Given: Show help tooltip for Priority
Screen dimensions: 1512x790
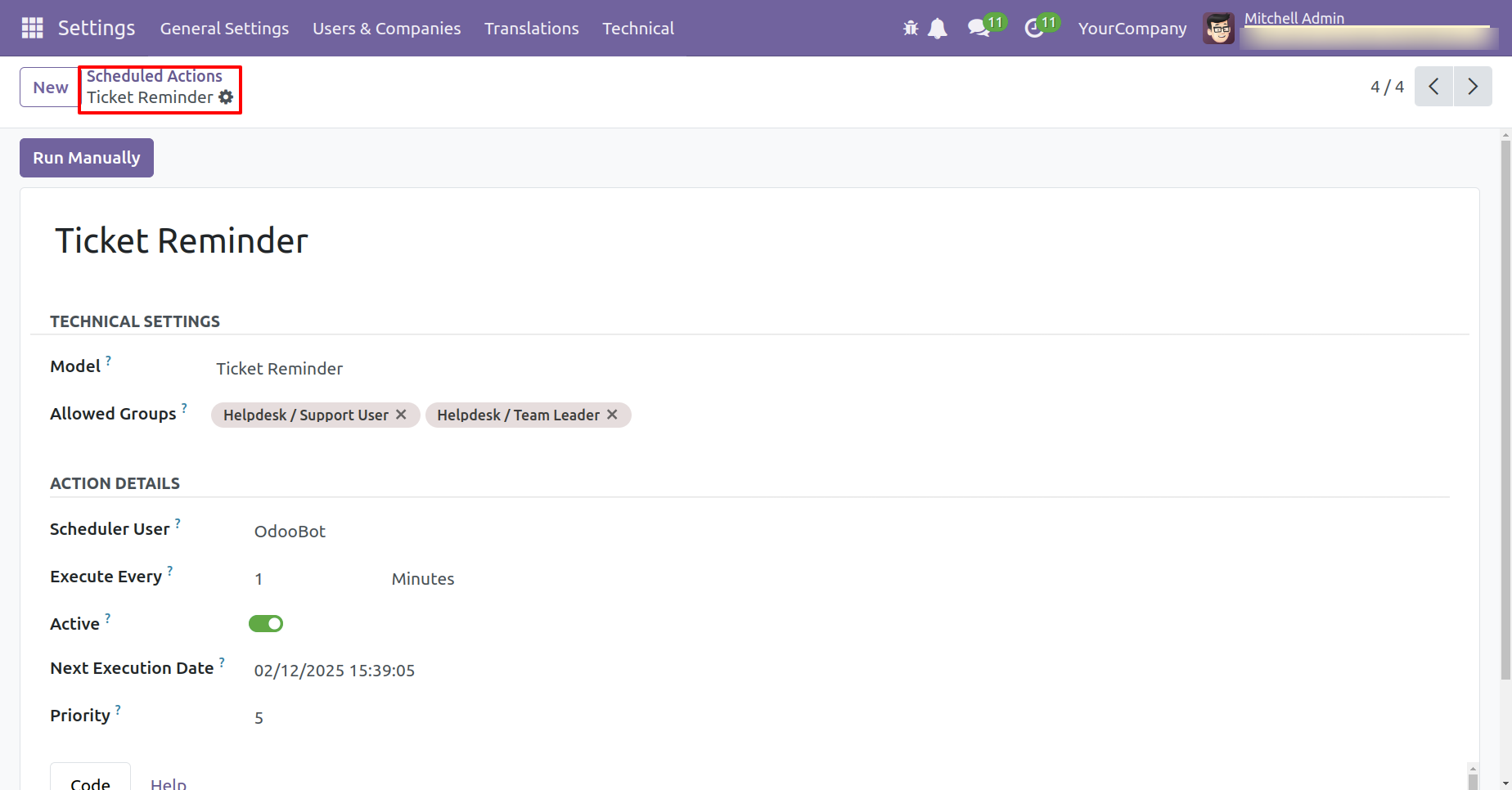Looking at the screenshot, I should point(118,708).
